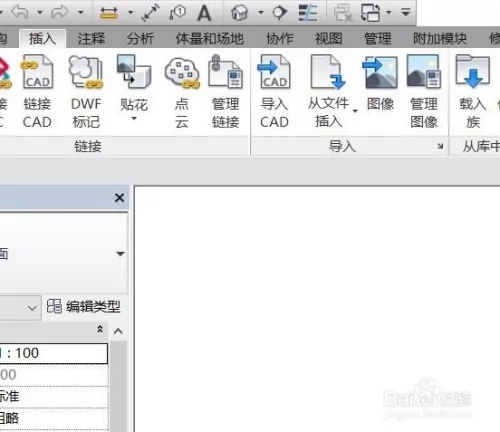The height and width of the screenshot is (432, 500).
Task: Switch to the 管理 ribbon tab
Action: 377,39
